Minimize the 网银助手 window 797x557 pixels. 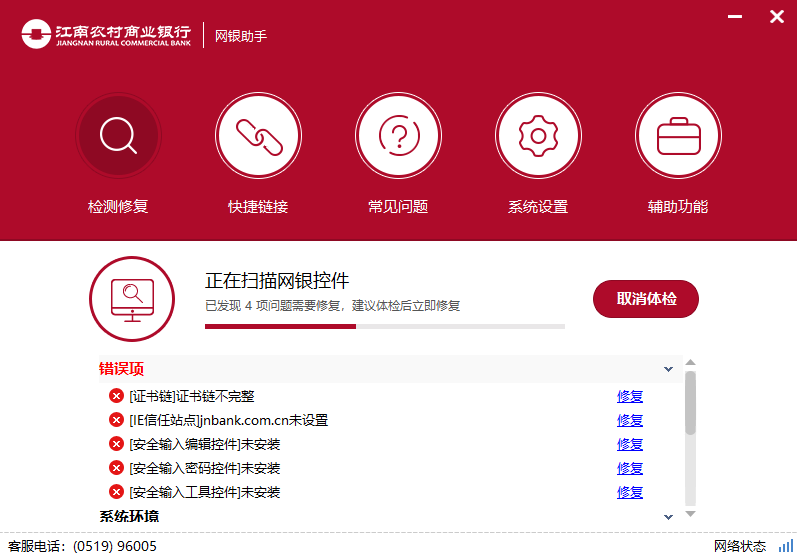[734, 17]
